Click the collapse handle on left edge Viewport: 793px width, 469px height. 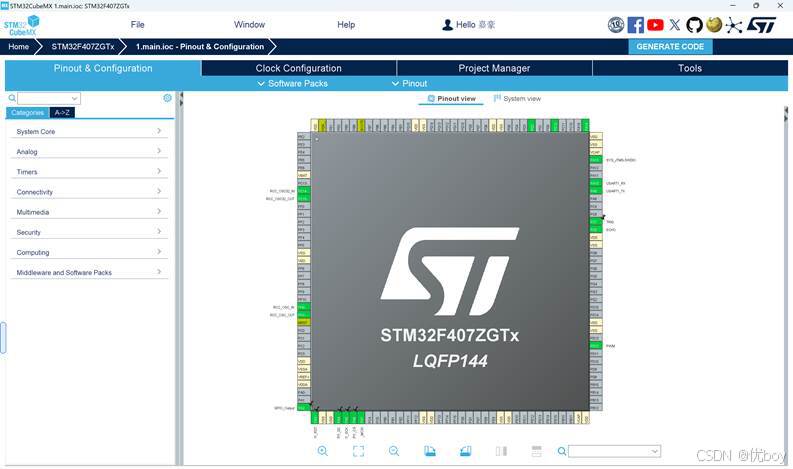pyautogui.click(x=3, y=337)
